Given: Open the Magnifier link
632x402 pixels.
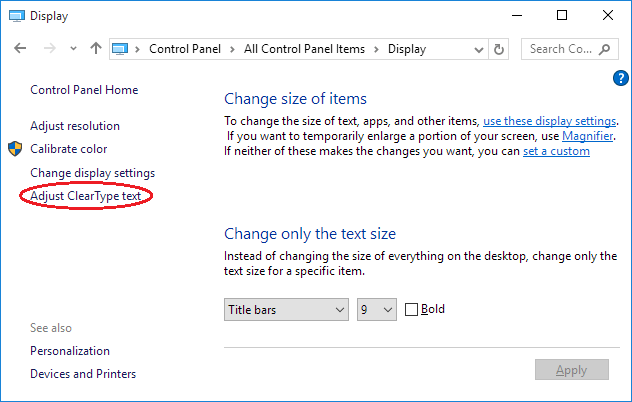Looking at the screenshot, I should pyautogui.click(x=588, y=135).
